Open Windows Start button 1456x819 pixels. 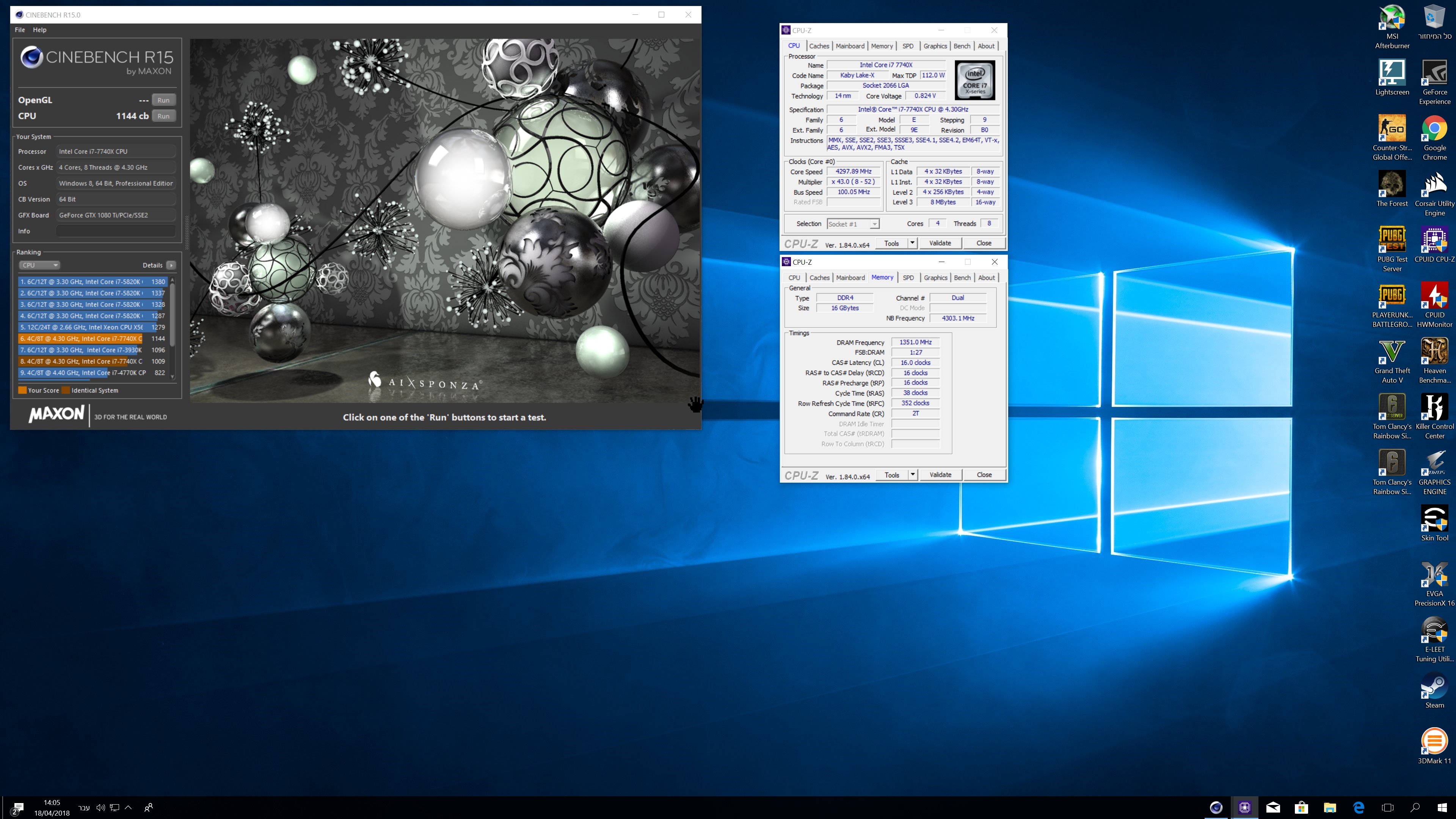tap(1442, 807)
